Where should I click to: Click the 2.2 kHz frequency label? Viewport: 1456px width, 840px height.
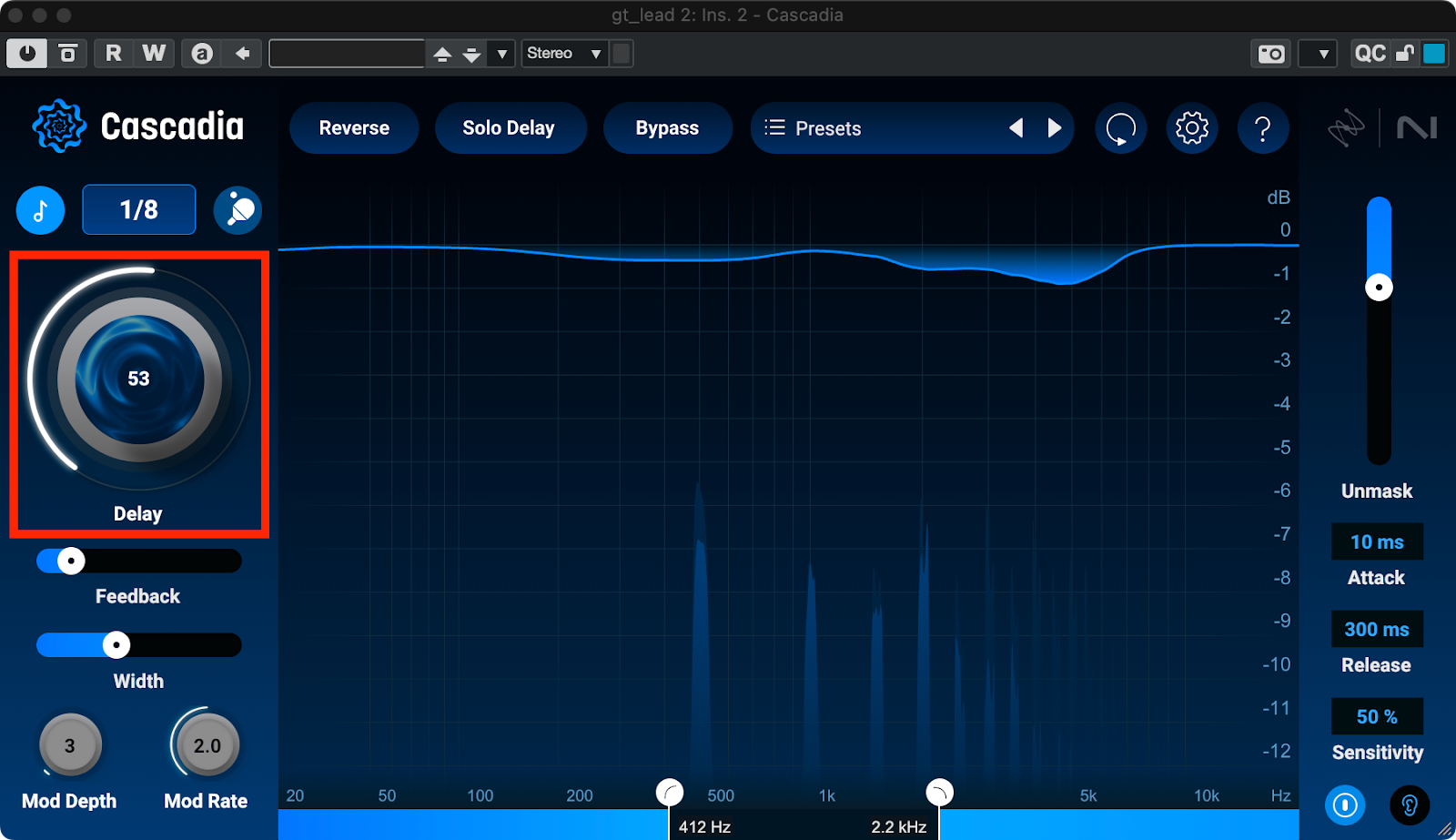(x=898, y=827)
